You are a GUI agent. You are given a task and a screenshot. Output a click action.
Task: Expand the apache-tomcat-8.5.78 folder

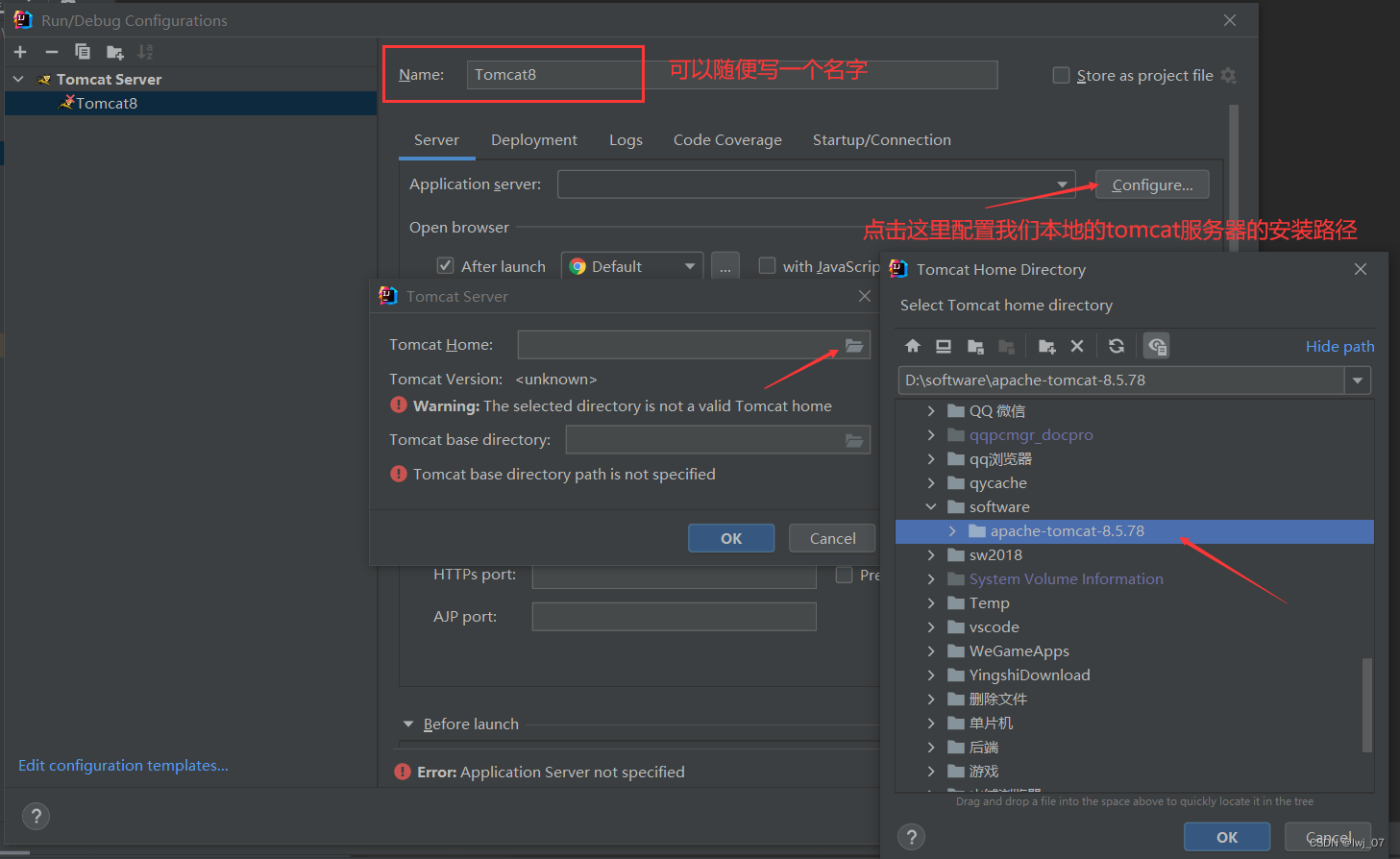(x=952, y=530)
